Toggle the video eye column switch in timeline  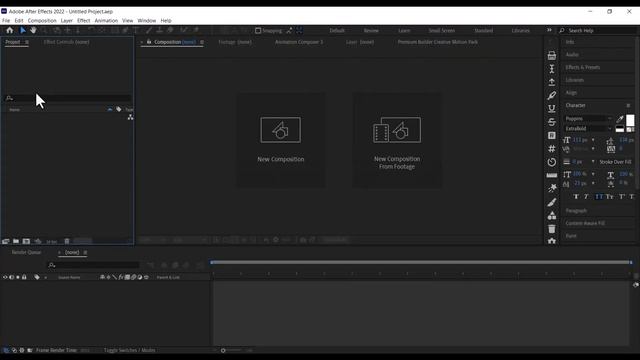(x=5, y=277)
